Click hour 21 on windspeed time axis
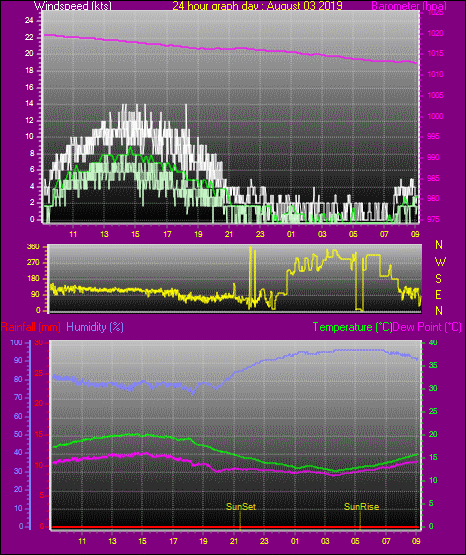The height and width of the screenshot is (555, 466). (229, 234)
